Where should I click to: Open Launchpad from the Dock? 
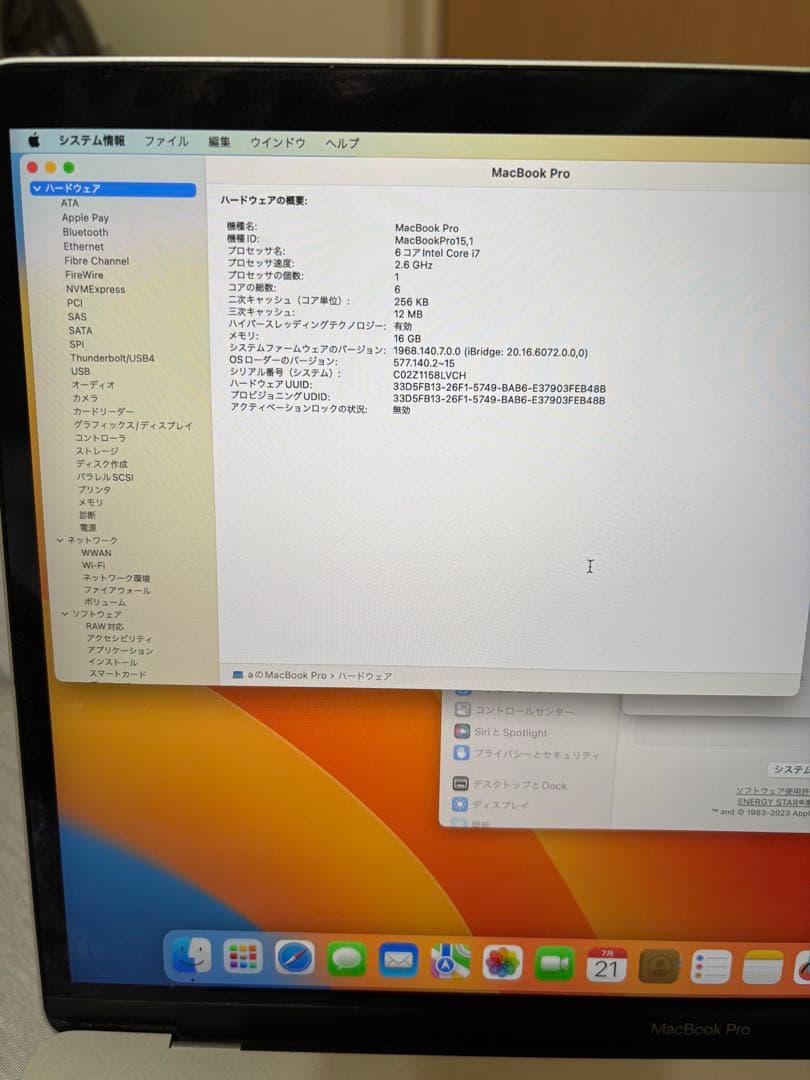[x=242, y=957]
